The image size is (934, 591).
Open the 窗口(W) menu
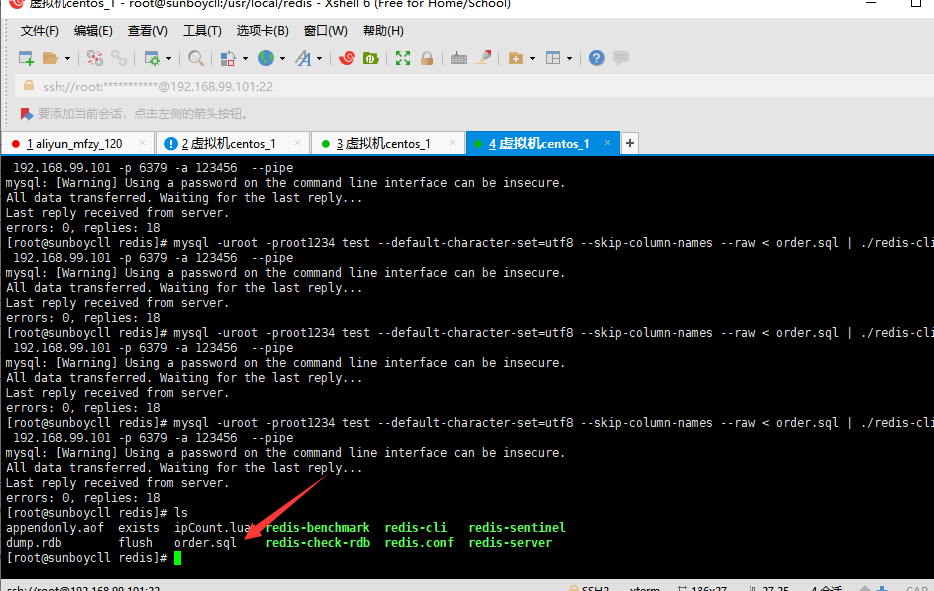click(325, 31)
